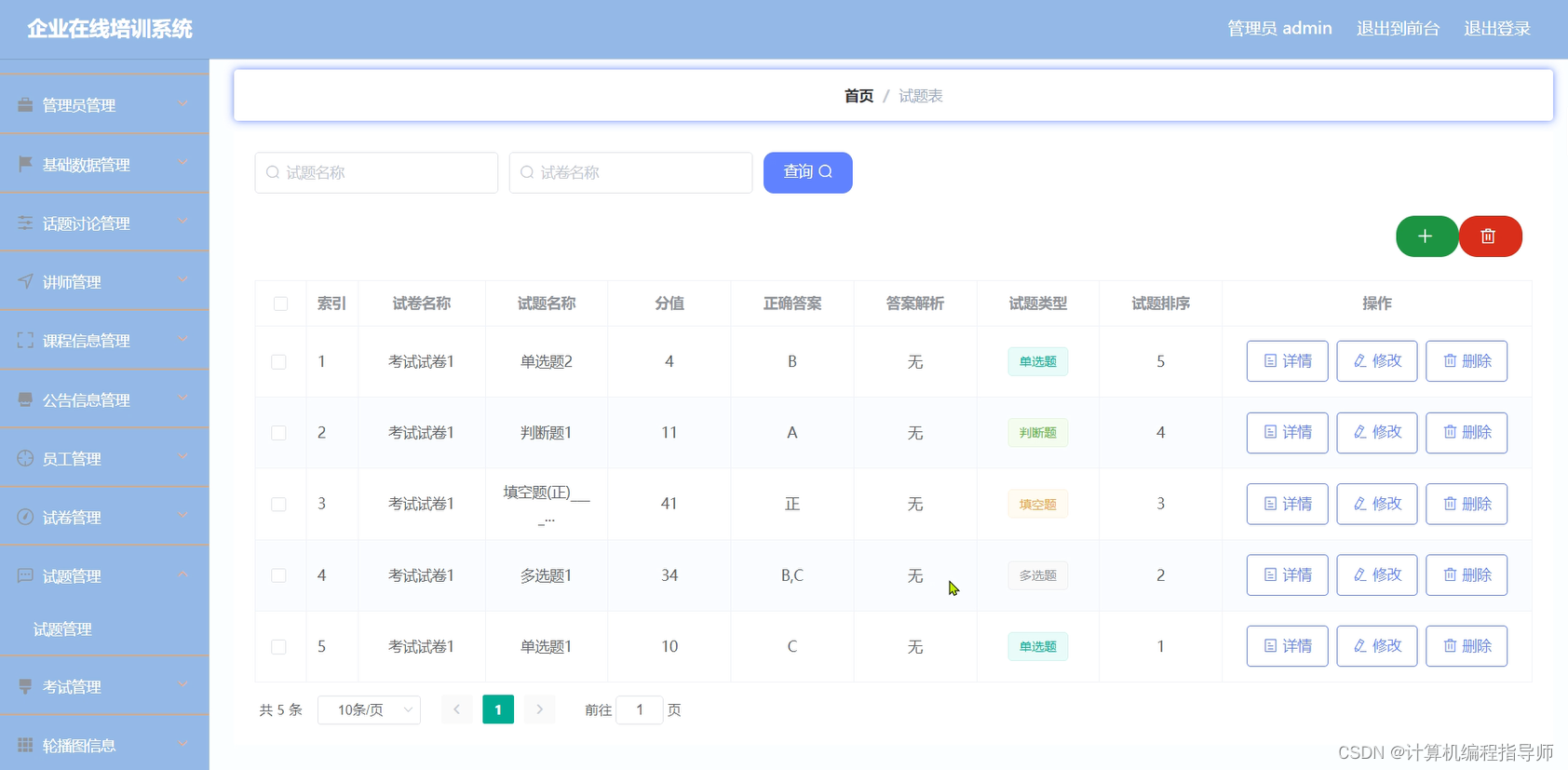The width and height of the screenshot is (1568, 770).
Task: Click 删除 for row 单选题2
Action: (1467, 361)
